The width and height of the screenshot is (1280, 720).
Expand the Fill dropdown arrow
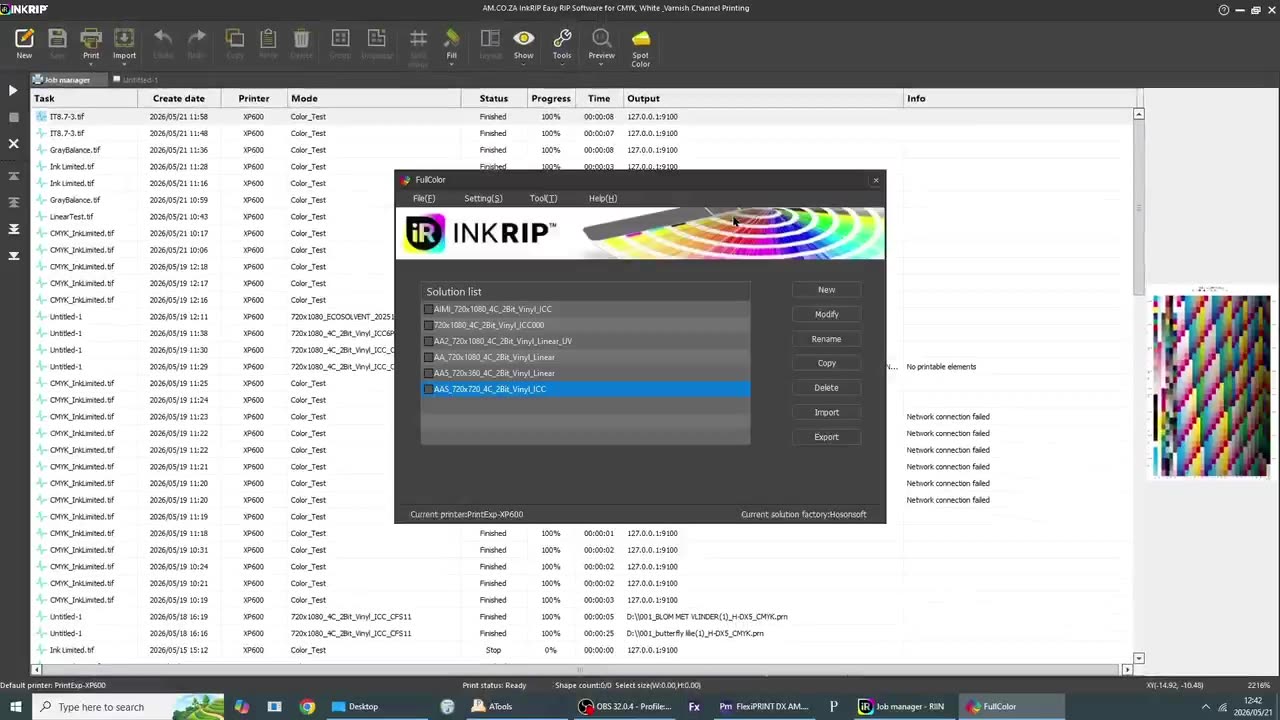(452, 65)
